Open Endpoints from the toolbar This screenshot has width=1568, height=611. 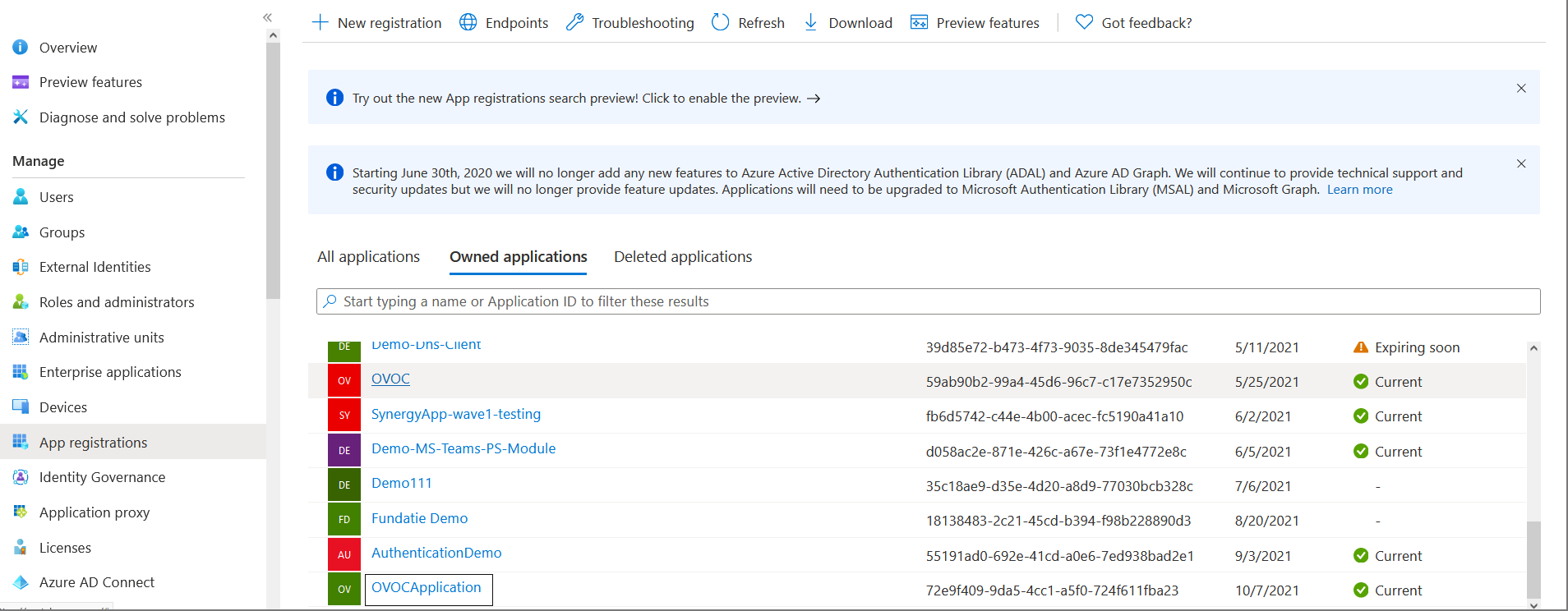[x=503, y=23]
